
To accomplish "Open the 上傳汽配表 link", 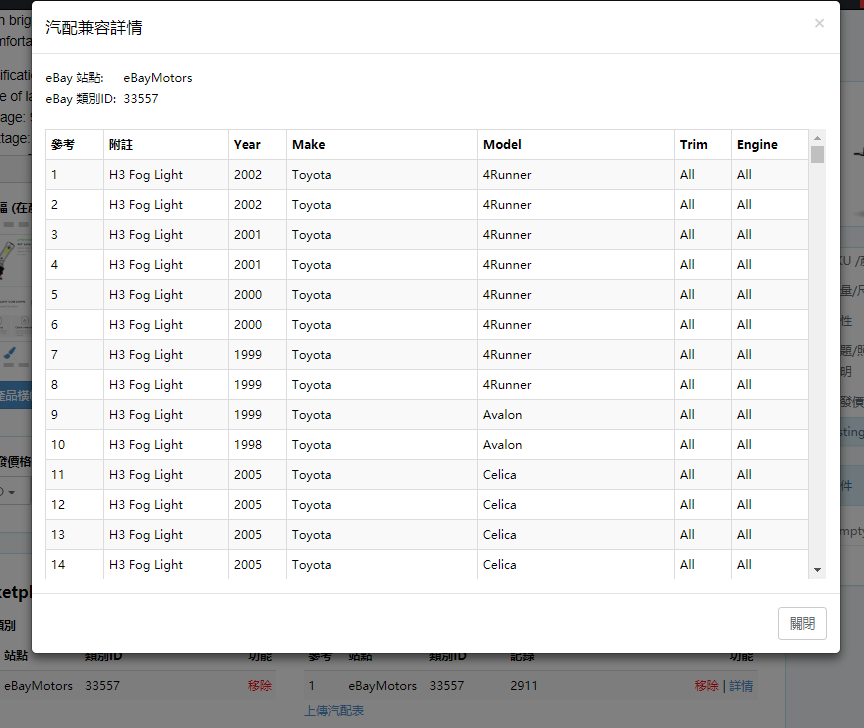I will click(x=334, y=710).
